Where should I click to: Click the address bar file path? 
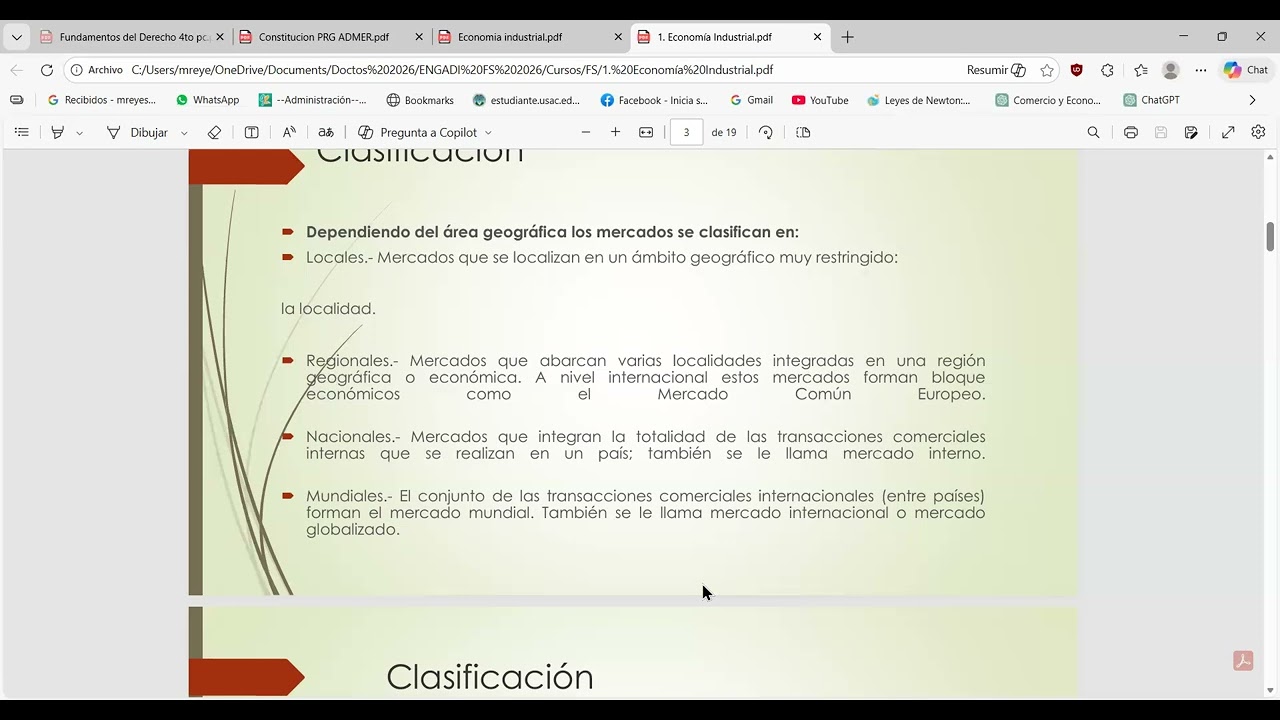pyautogui.click(x=452, y=70)
